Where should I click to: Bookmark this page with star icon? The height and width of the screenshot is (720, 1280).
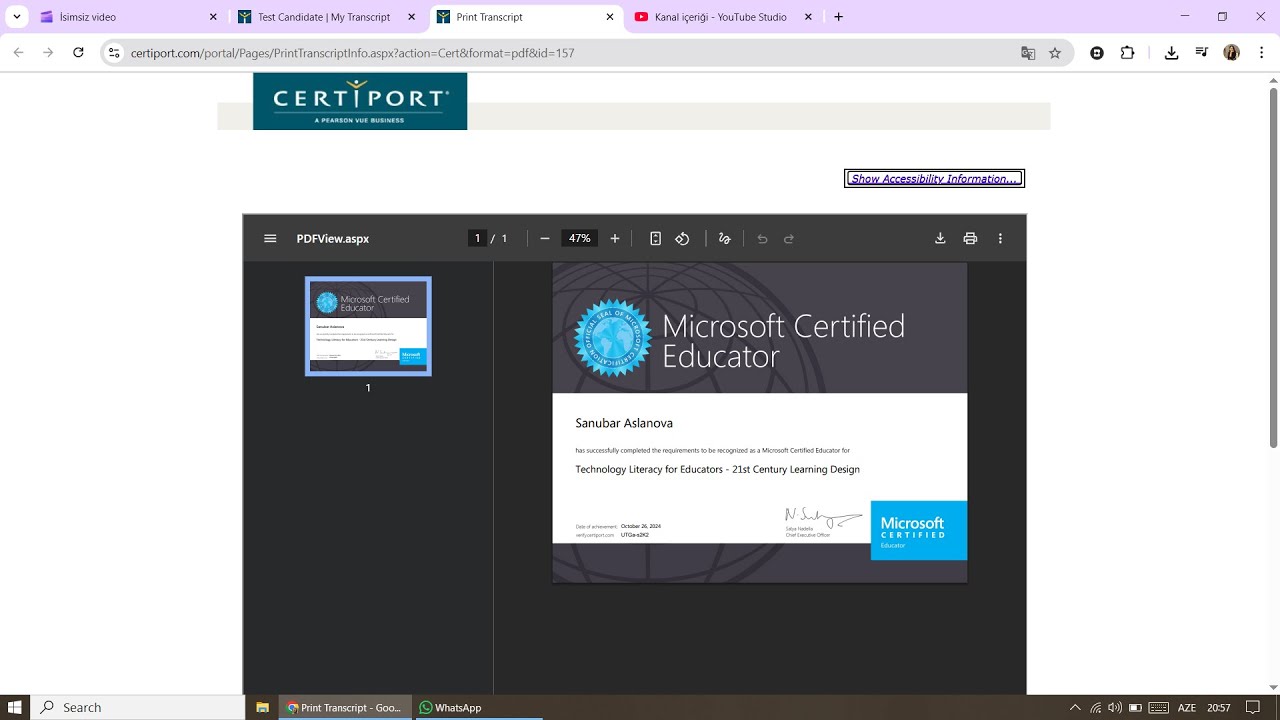1055,53
